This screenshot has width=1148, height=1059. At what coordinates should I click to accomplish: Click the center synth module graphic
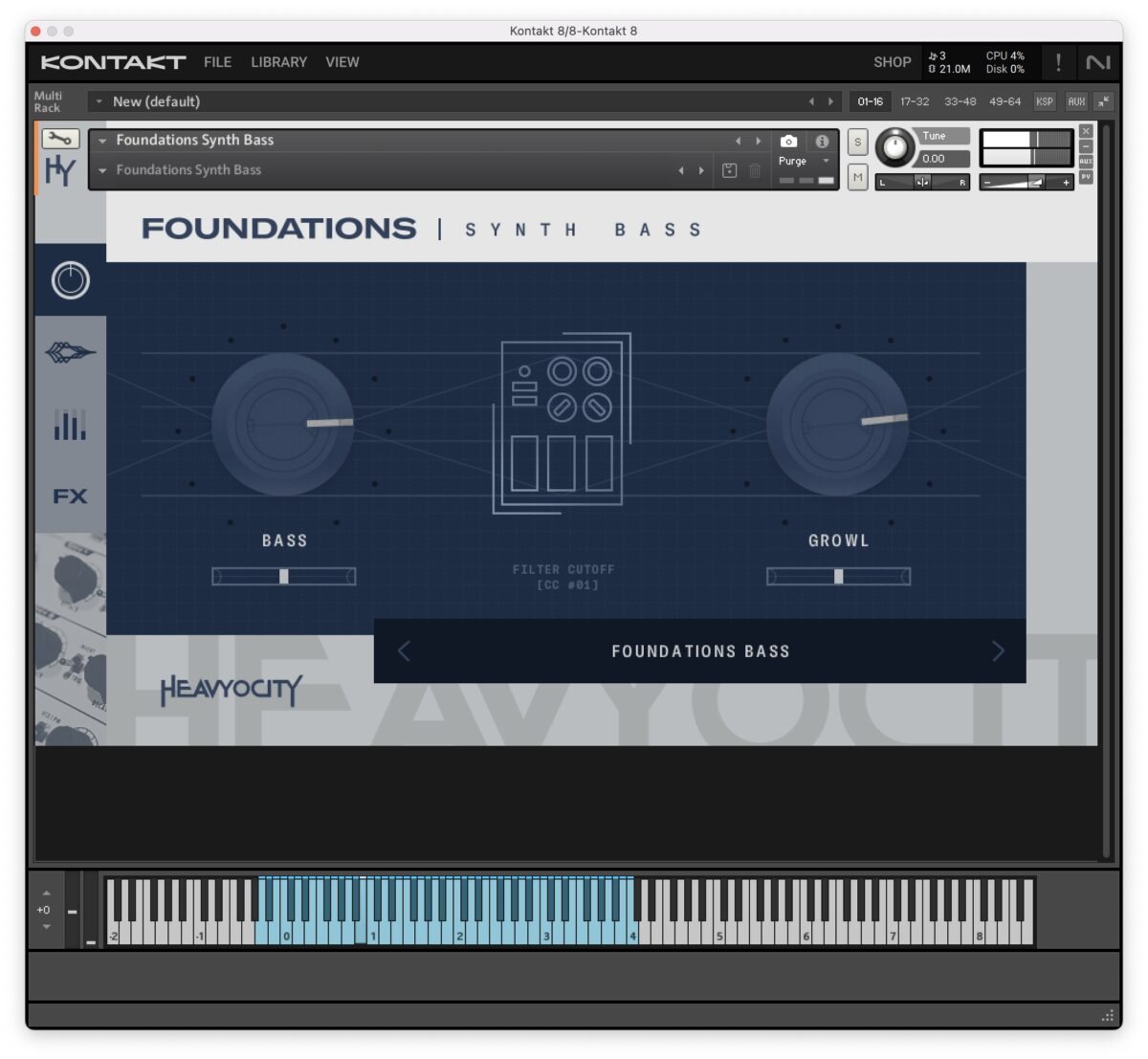point(563,424)
